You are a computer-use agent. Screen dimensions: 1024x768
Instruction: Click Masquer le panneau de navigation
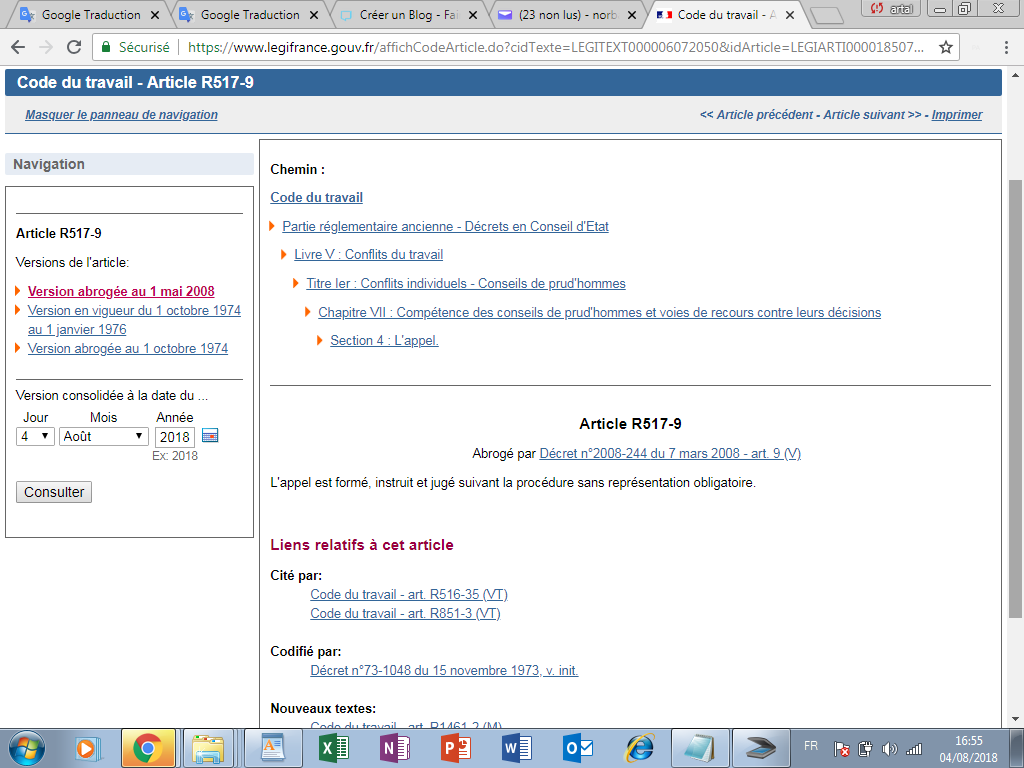tap(121, 115)
